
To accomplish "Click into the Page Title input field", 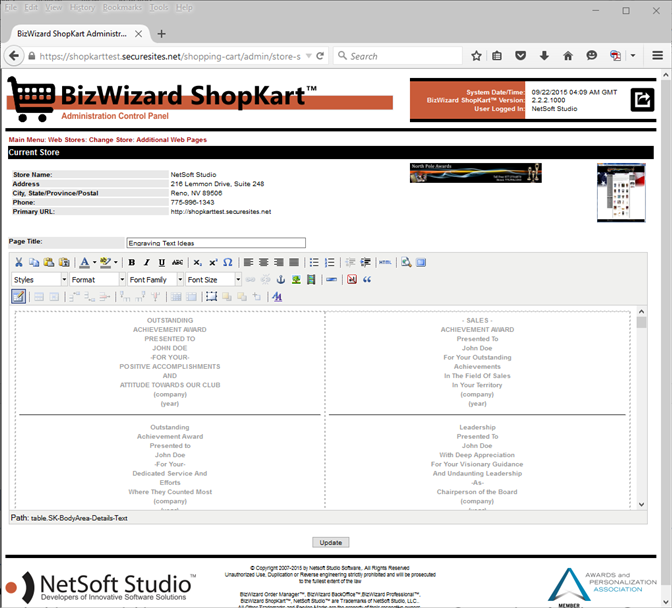I will [x=216, y=243].
